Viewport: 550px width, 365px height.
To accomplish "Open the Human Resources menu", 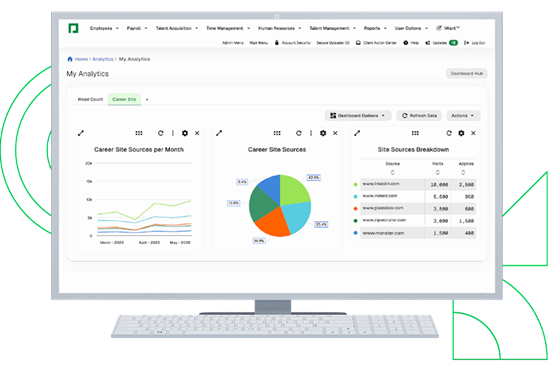I will pyautogui.click(x=280, y=28).
